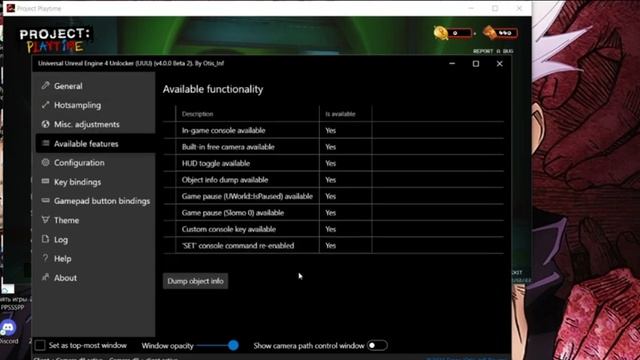The height and width of the screenshot is (360, 640).
Task: Click the Log document icon
Action: click(x=45, y=239)
